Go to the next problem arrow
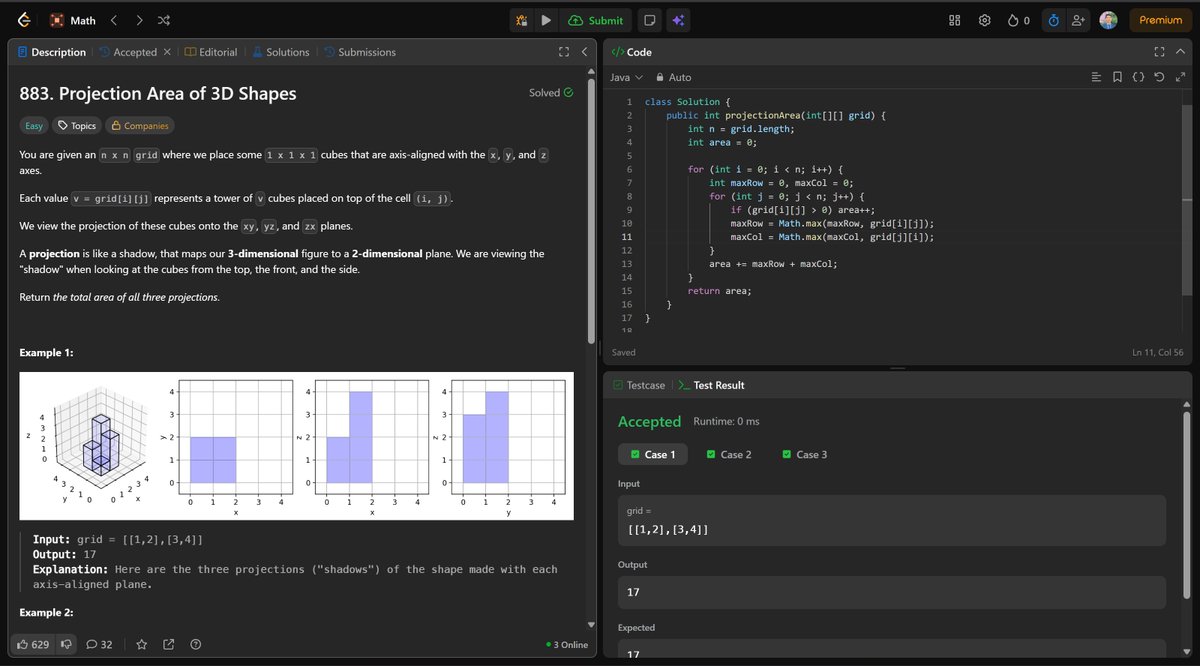This screenshot has height=666, width=1200. [139, 20]
